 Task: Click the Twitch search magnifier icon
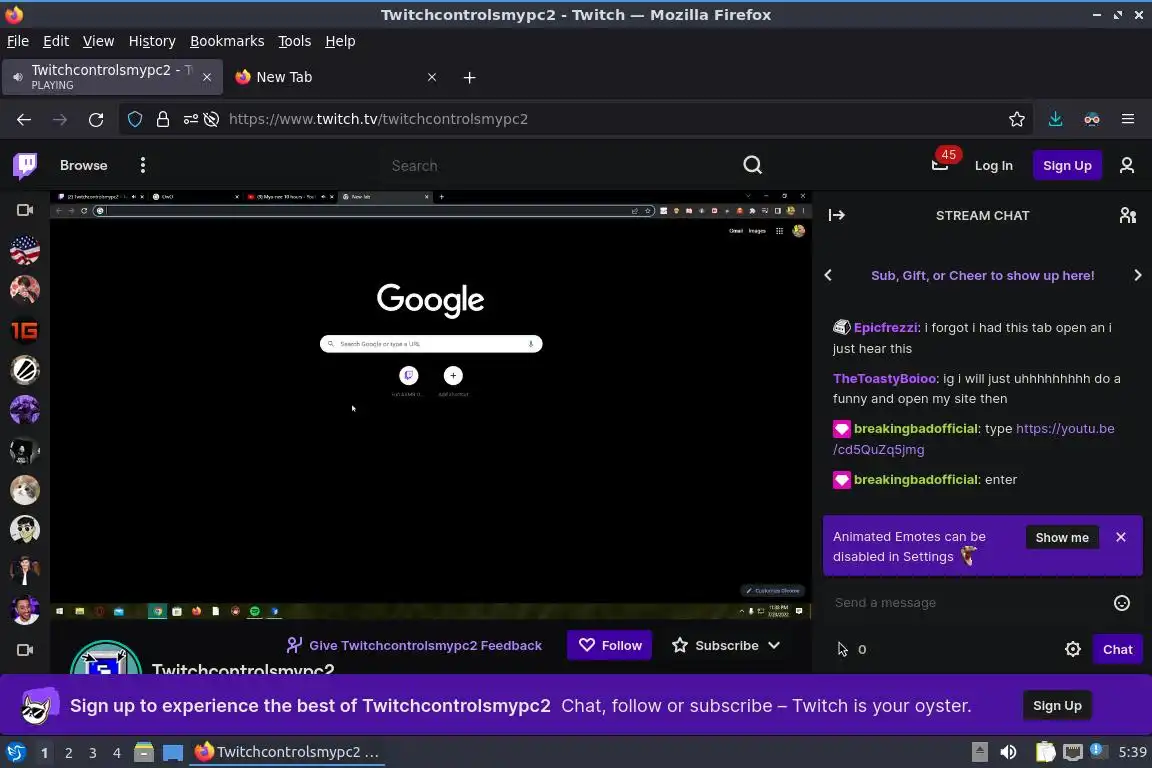click(x=752, y=165)
